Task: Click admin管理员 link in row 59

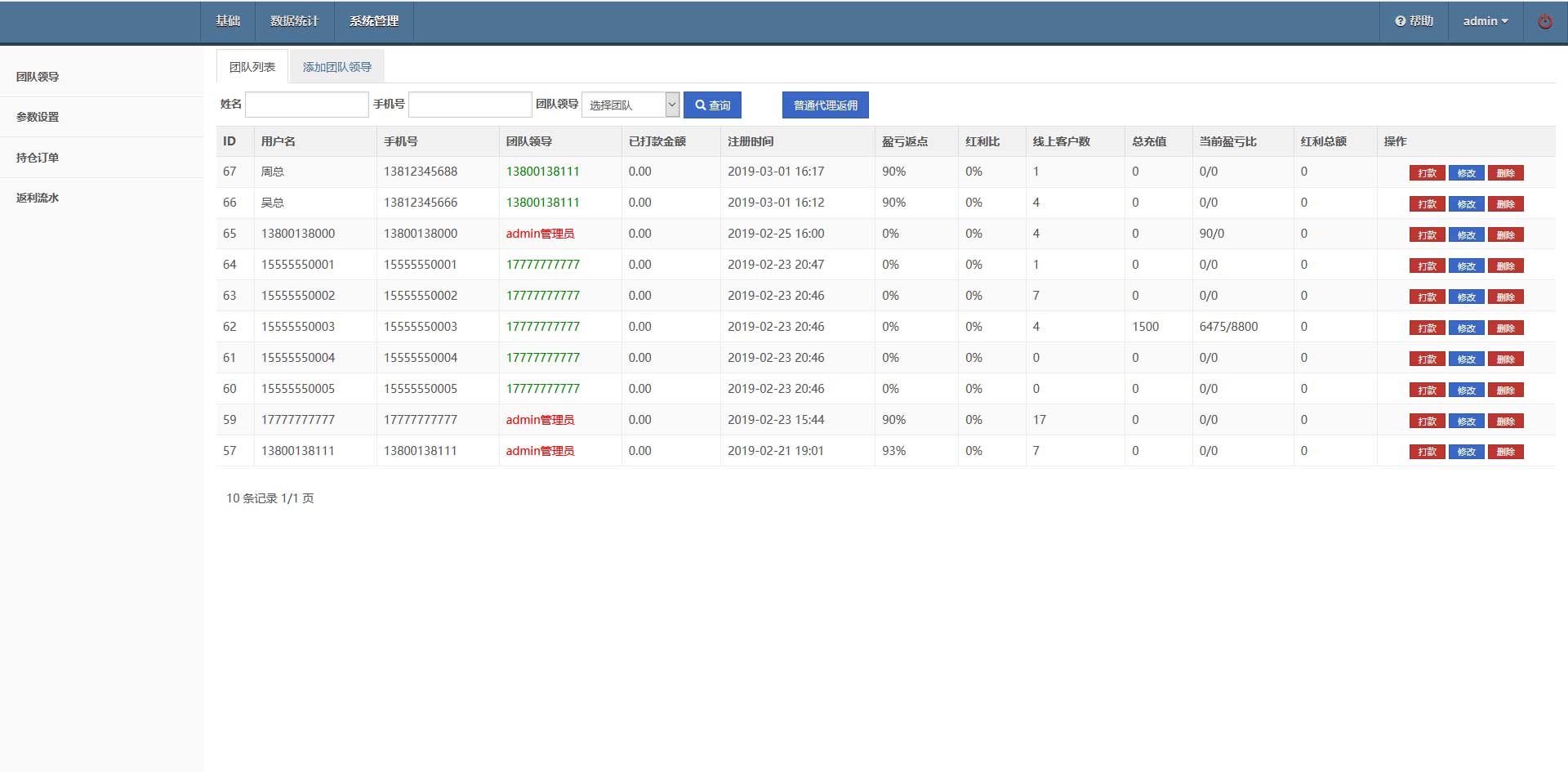Action: tap(540, 420)
